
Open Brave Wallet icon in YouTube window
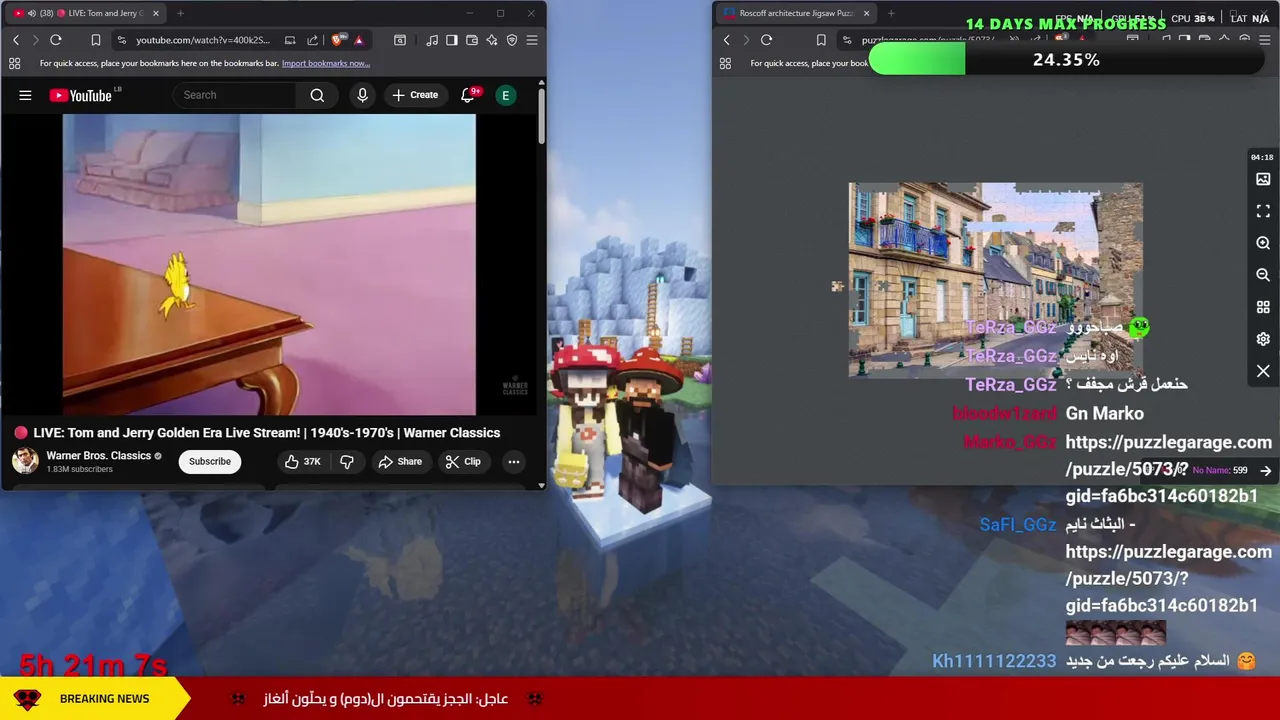pos(472,40)
